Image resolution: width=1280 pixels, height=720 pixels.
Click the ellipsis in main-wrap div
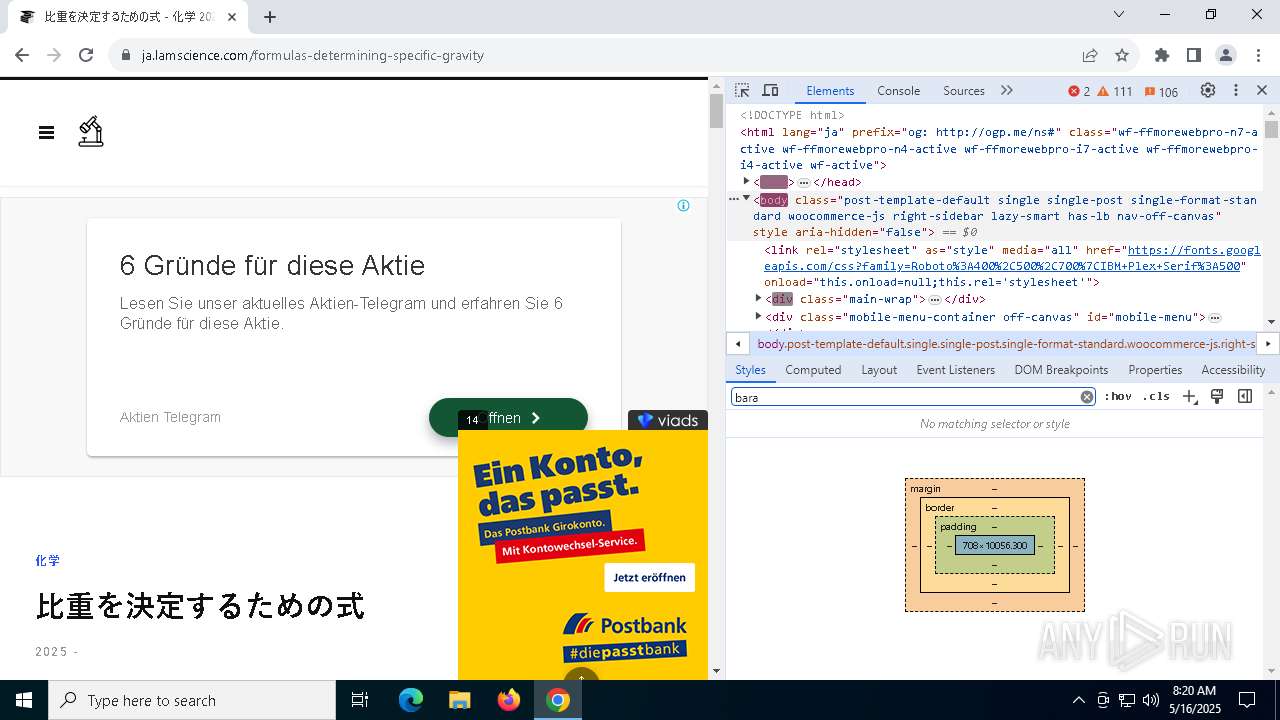[934, 299]
